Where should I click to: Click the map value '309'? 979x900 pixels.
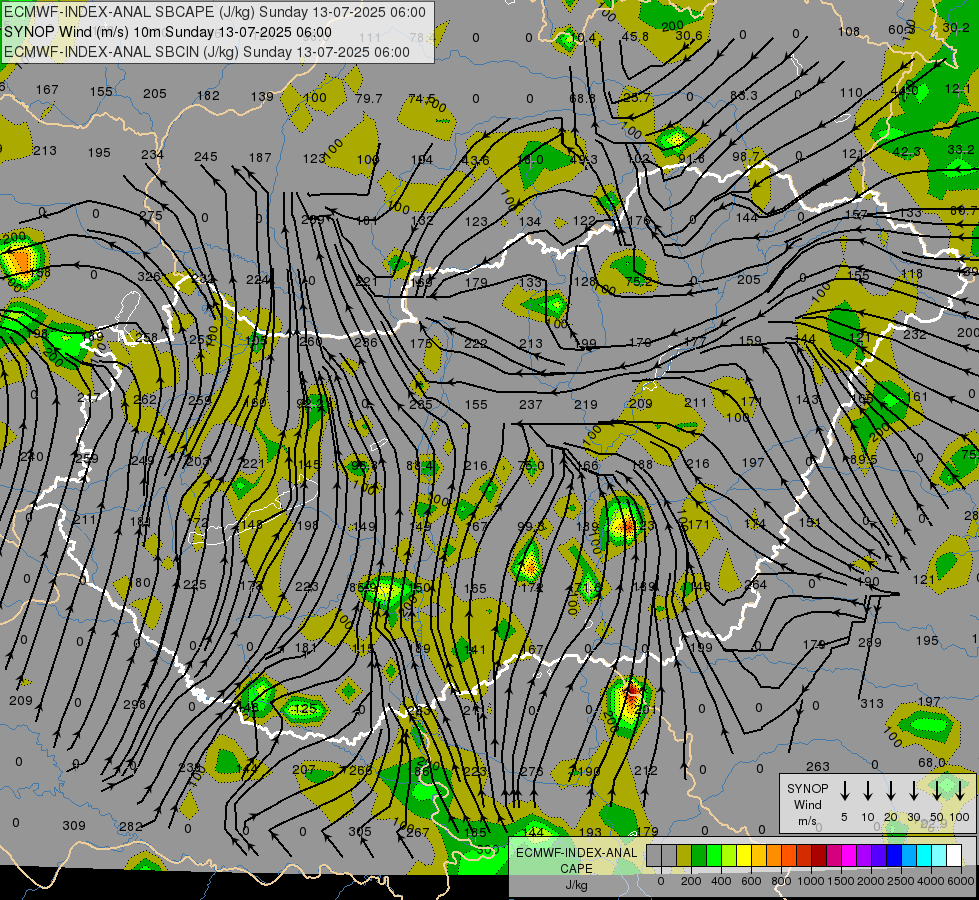pyautogui.click(x=74, y=826)
